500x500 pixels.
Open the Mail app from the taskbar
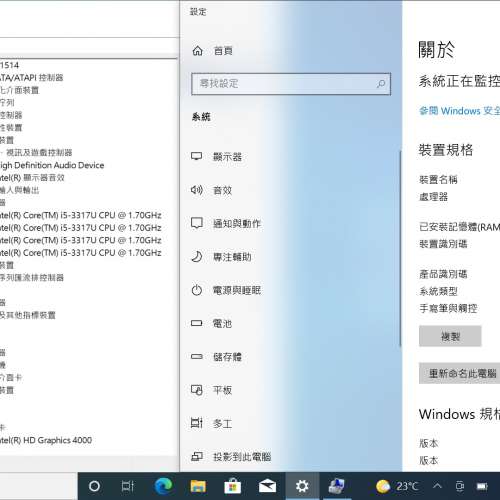[x=267, y=486]
